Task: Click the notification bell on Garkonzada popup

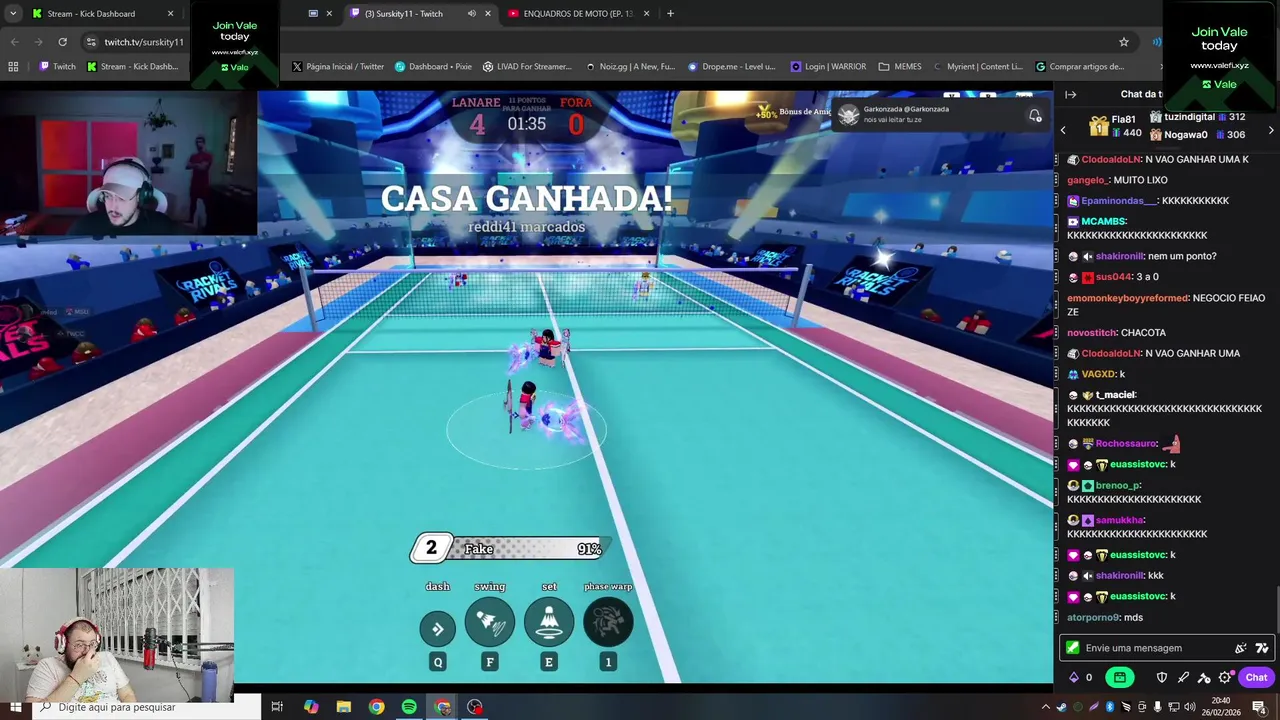Action: click(x=1035, y=116)
